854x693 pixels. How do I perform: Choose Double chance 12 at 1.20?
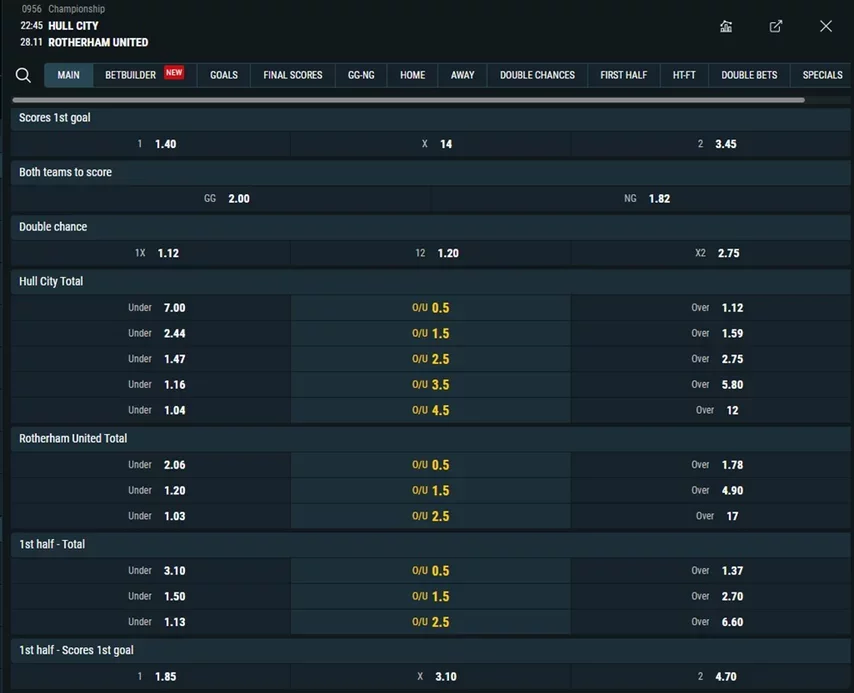pyautogui.click(x=431, y=253)
